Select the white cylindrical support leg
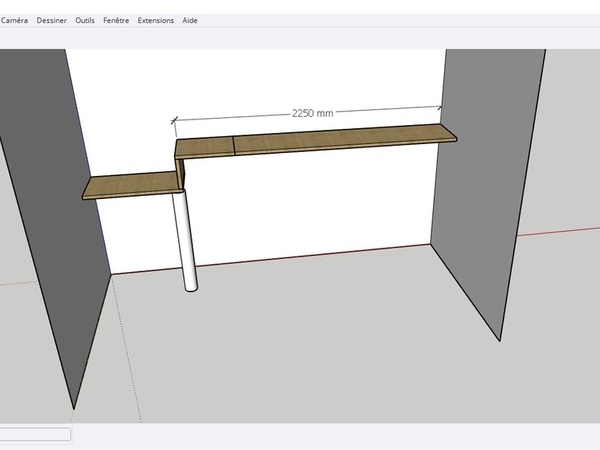 point(189,240)
